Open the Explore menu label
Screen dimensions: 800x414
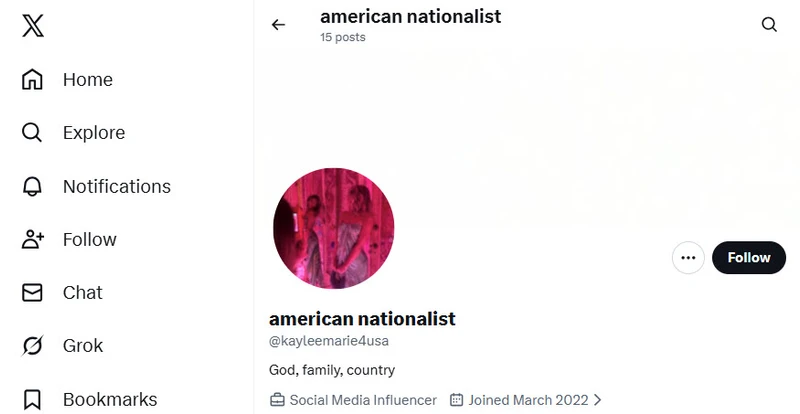coord(94,133)
